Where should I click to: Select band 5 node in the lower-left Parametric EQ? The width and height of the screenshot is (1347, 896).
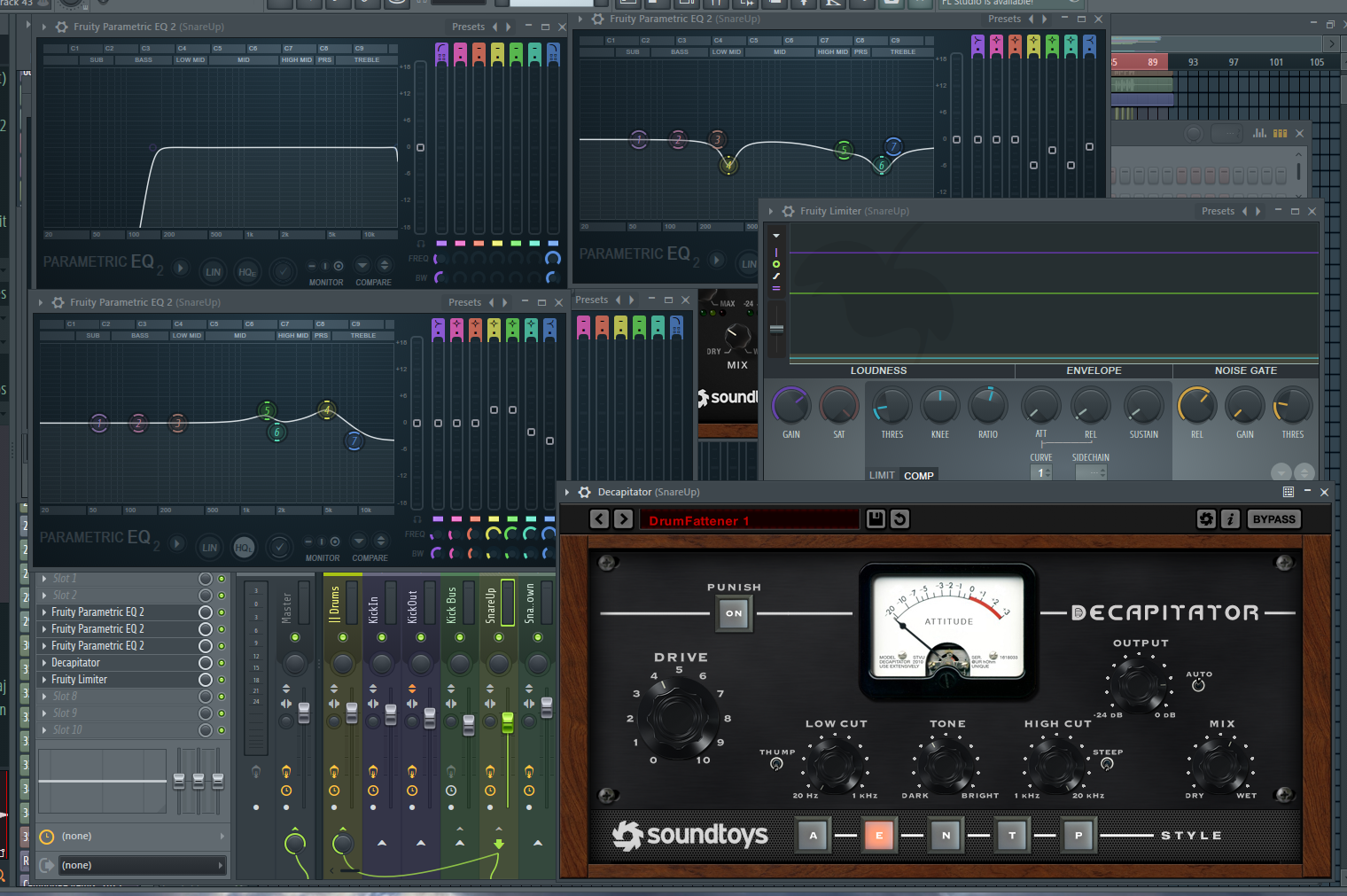(267, 409)
